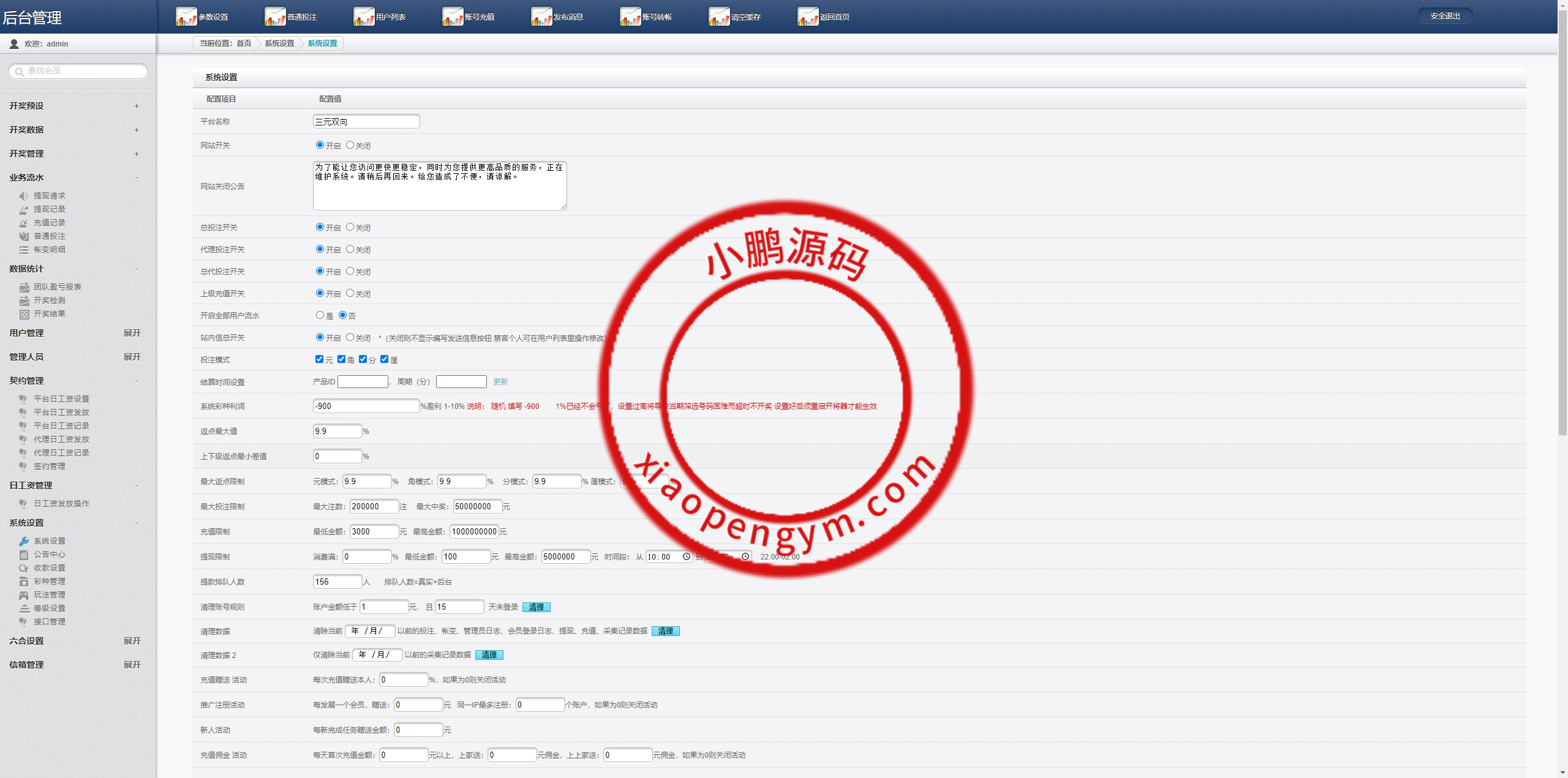
Task: Toggle the 分 betting mode checkbox
Action: [363, 359]
